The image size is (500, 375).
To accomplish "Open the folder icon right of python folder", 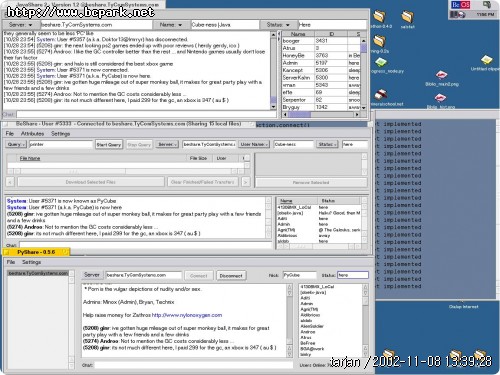I will click(x=407, y=16).
